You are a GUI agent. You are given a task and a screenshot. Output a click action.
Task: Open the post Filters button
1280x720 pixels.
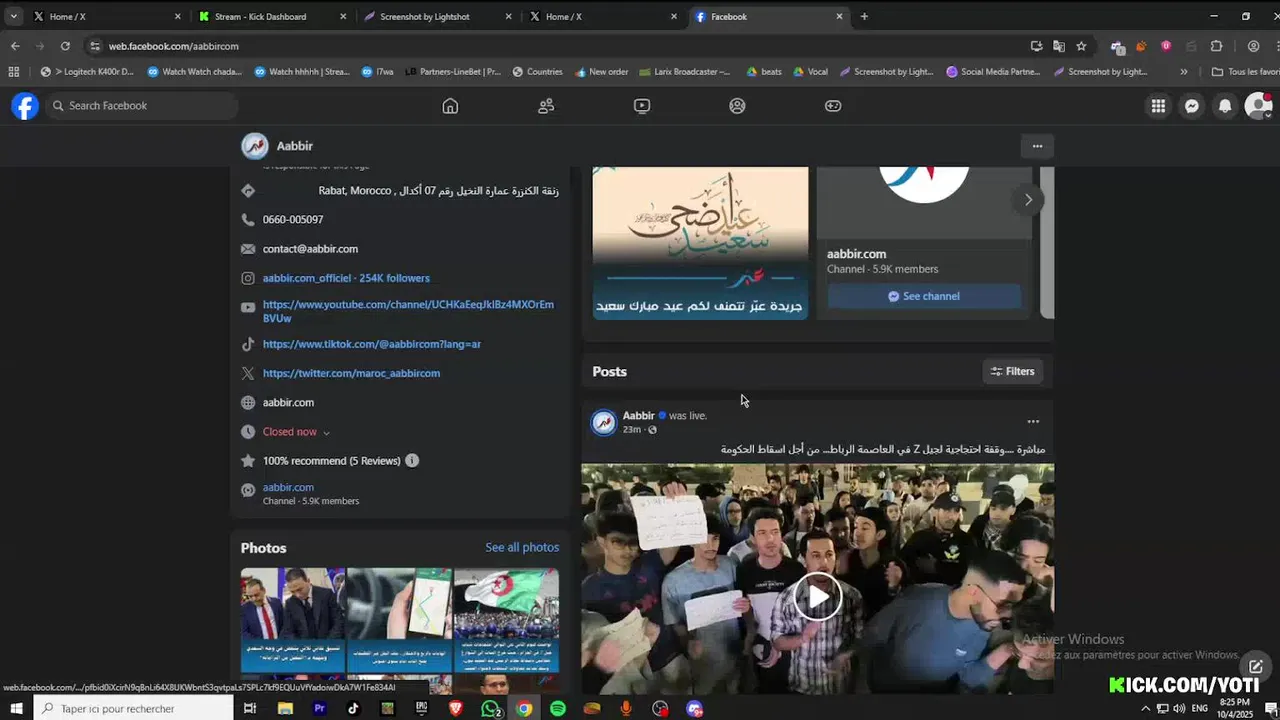[1013, 371]
